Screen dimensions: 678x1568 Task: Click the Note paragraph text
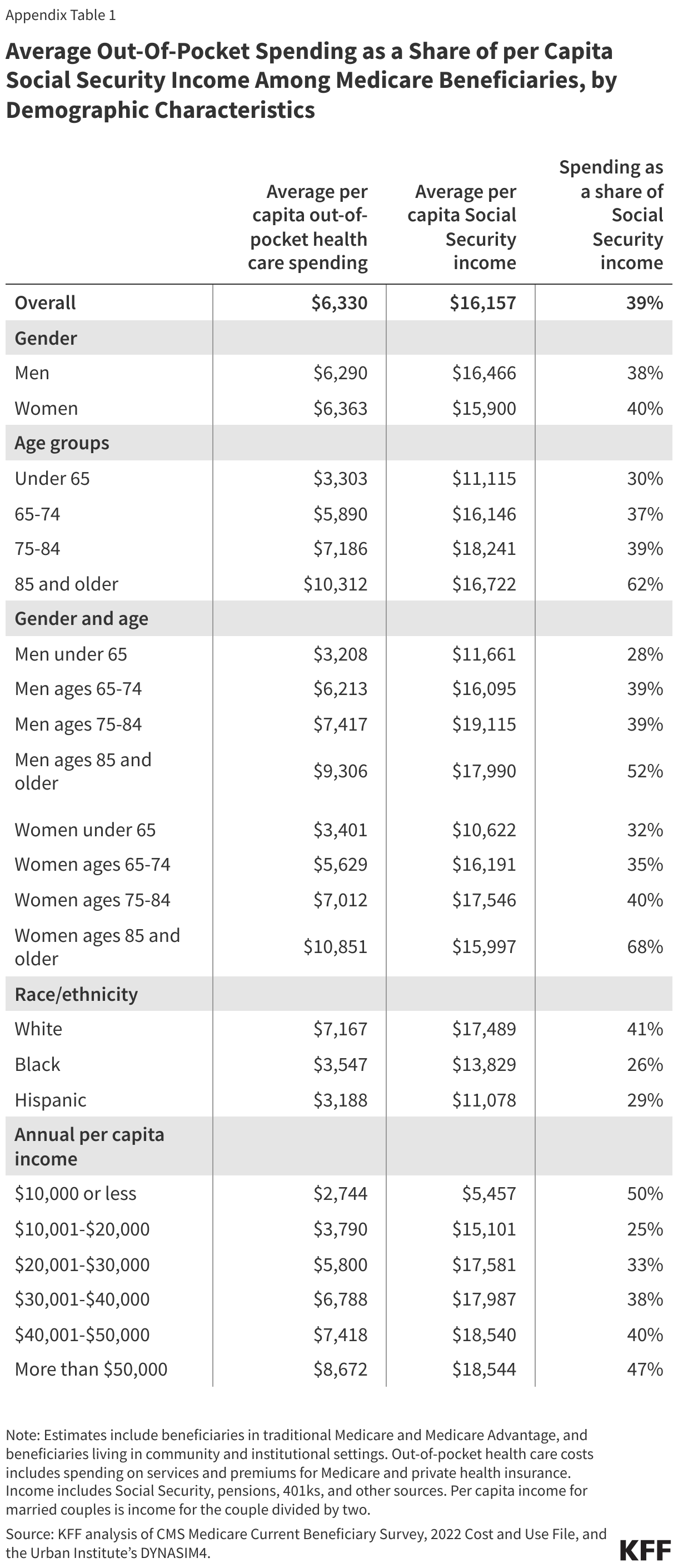(300, 1472)
